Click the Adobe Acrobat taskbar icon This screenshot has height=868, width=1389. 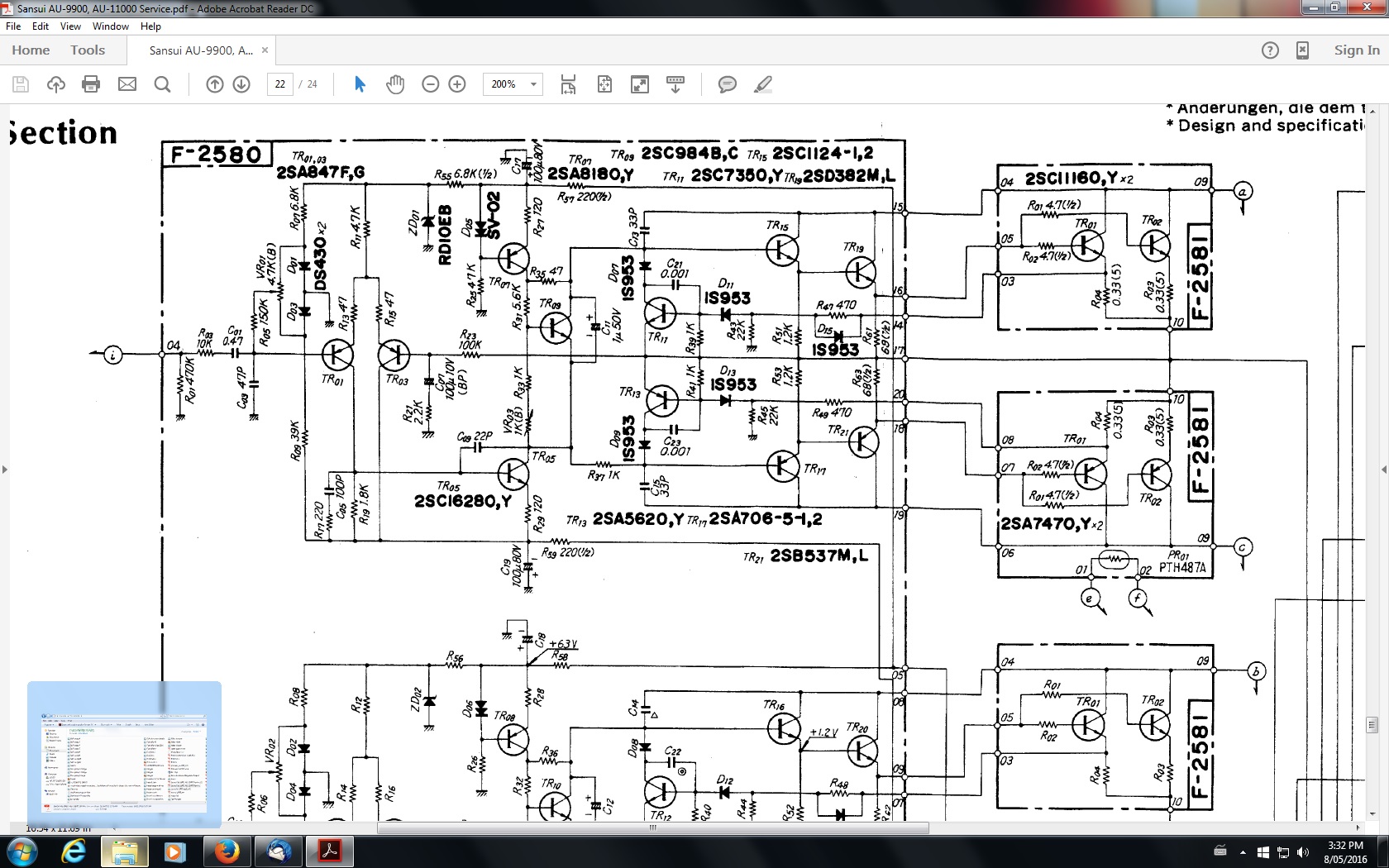[330, 851]
